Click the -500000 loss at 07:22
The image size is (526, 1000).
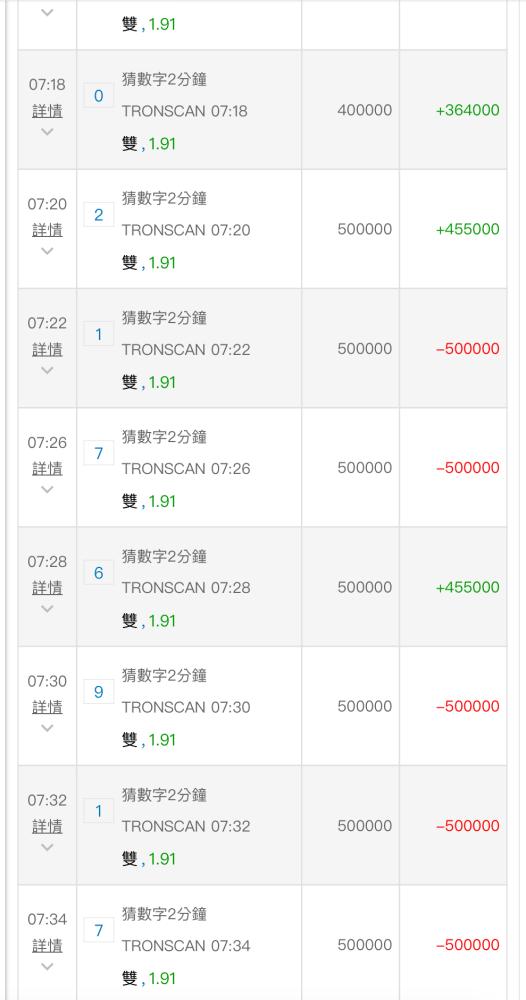pos(467,349)
